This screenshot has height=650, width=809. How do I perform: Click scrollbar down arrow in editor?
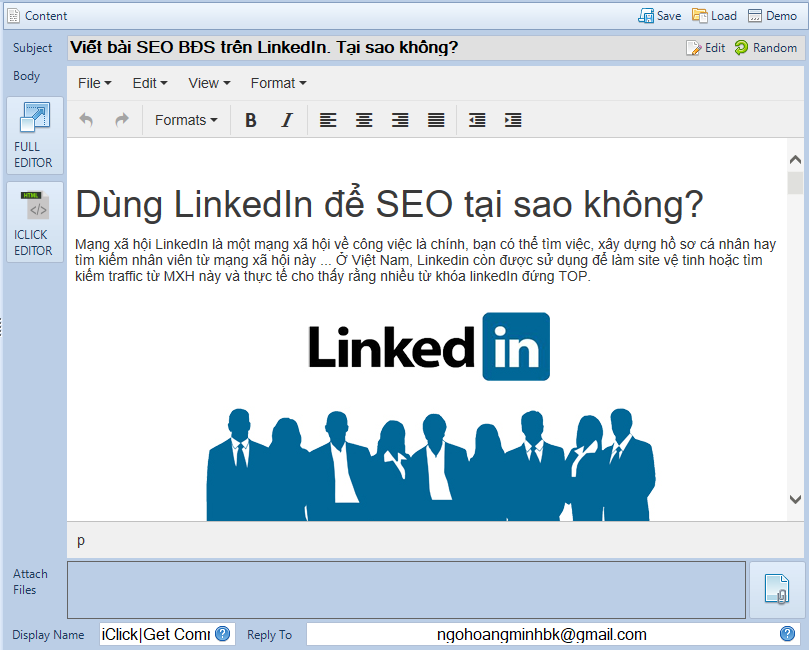pyautogui.click(x=795, y=499)
